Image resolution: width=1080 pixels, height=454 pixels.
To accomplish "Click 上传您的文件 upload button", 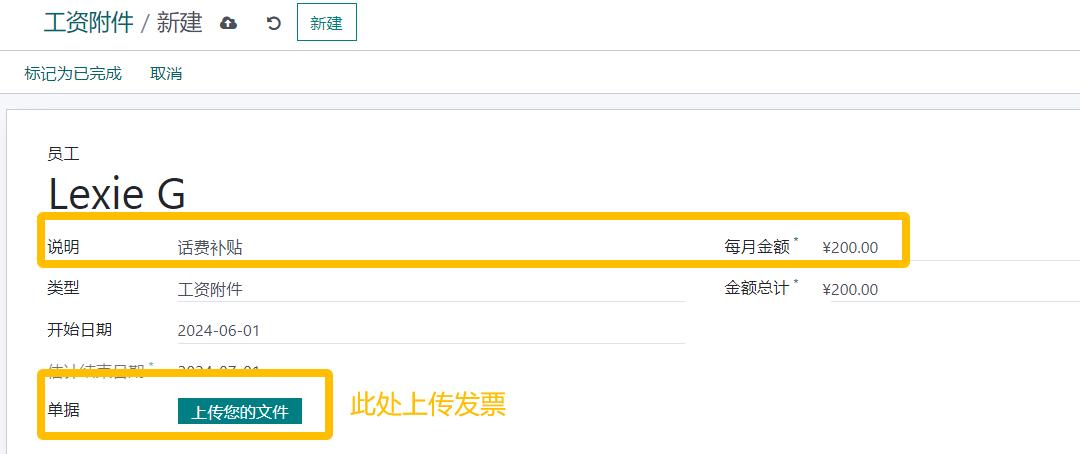I will [x=240, y=412].
